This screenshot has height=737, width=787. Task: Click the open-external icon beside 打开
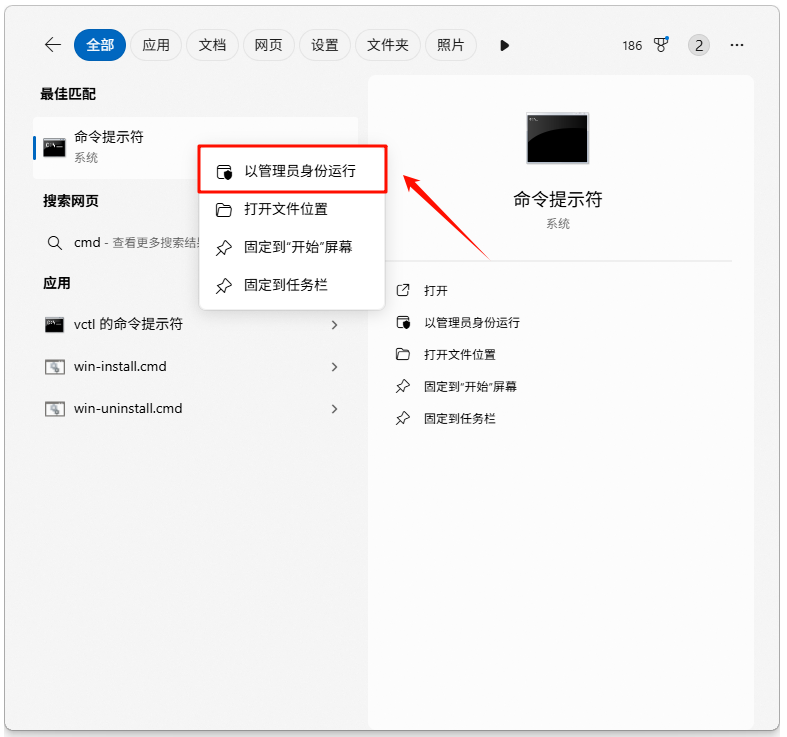tap(403, 290)
